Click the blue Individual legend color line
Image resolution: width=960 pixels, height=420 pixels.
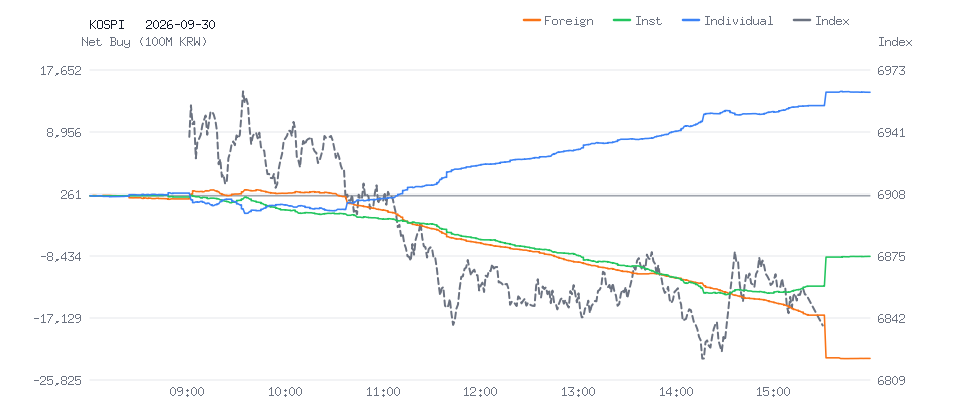click(x=690, y=21)
